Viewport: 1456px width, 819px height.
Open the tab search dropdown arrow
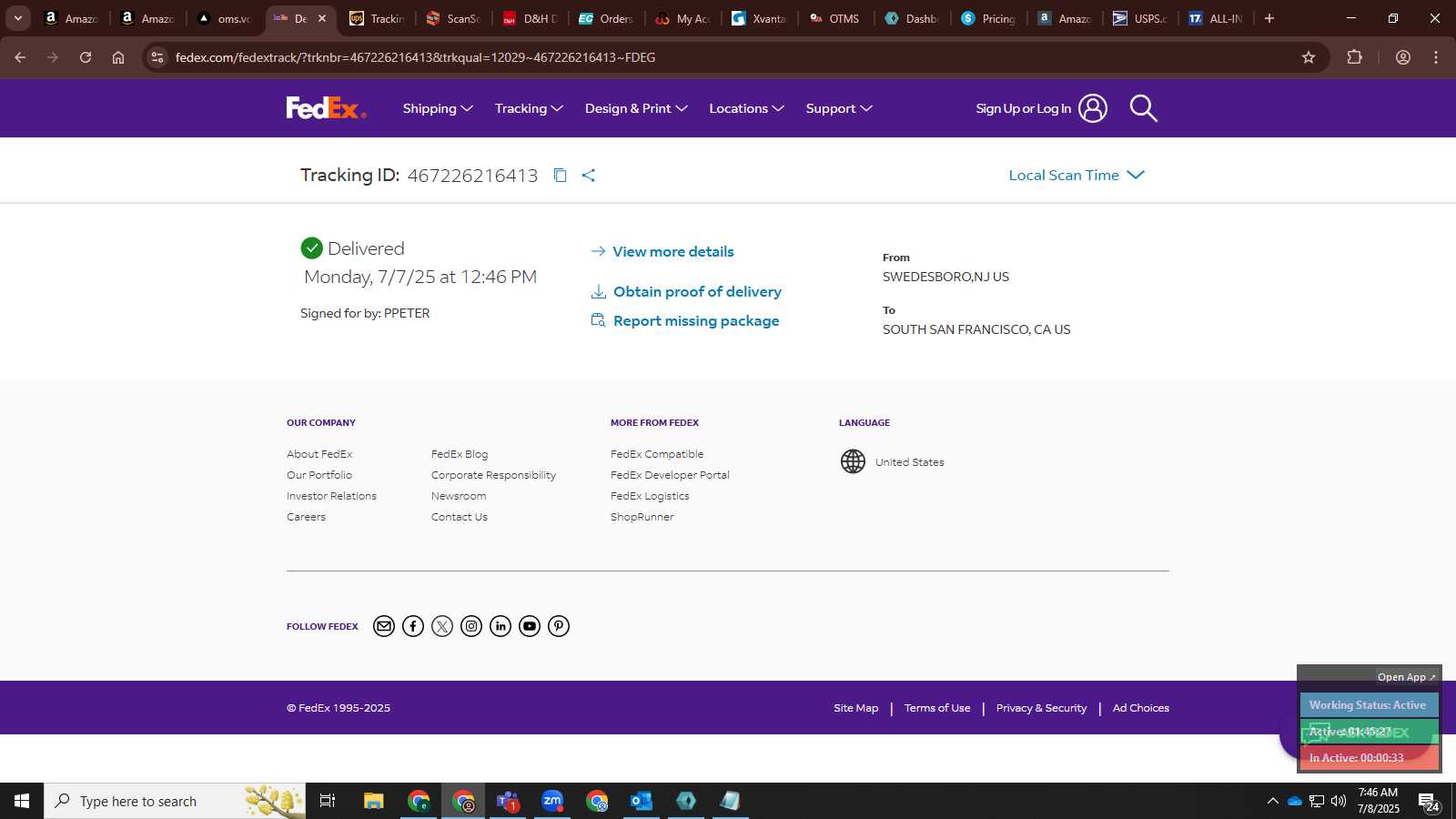pos(17,18)
